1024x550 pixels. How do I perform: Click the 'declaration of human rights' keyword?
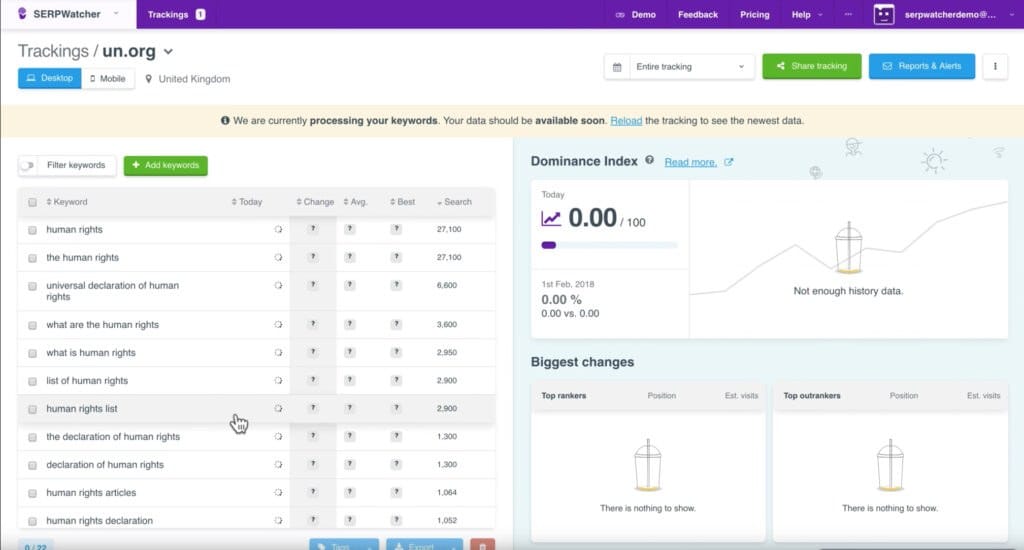point(105,465)
